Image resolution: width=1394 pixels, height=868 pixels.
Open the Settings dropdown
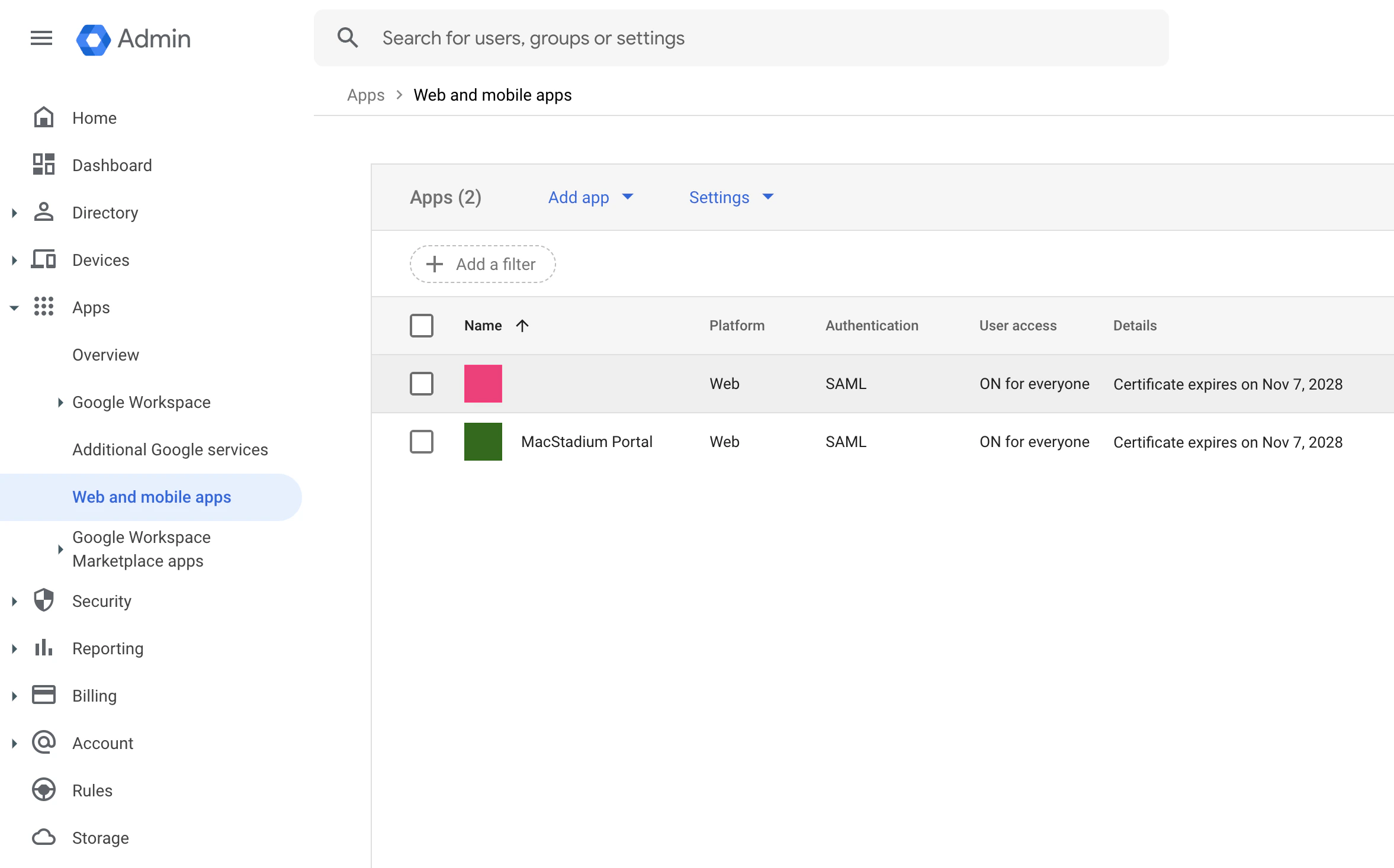click(731, 197)
